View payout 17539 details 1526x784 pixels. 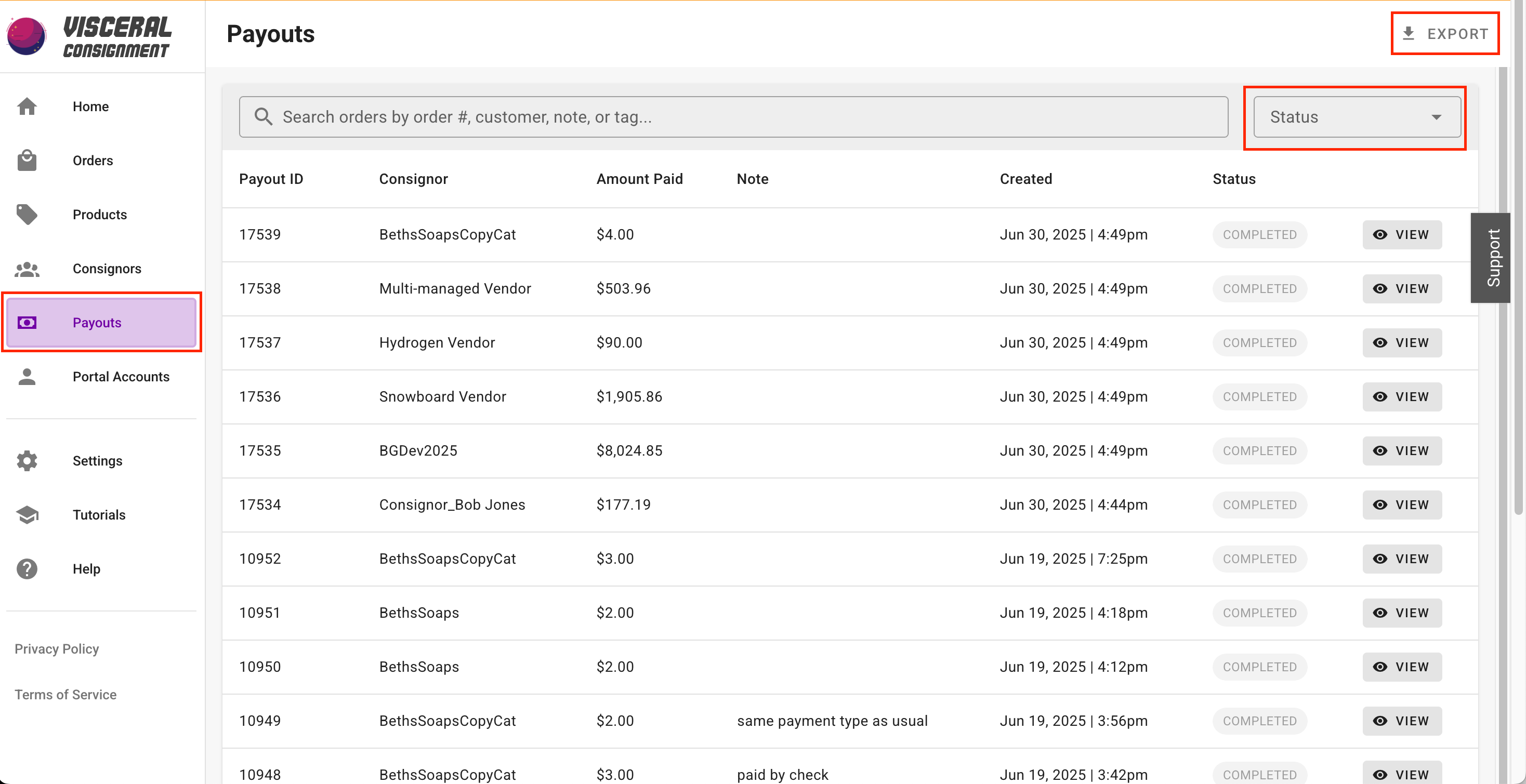[1402, 234]
